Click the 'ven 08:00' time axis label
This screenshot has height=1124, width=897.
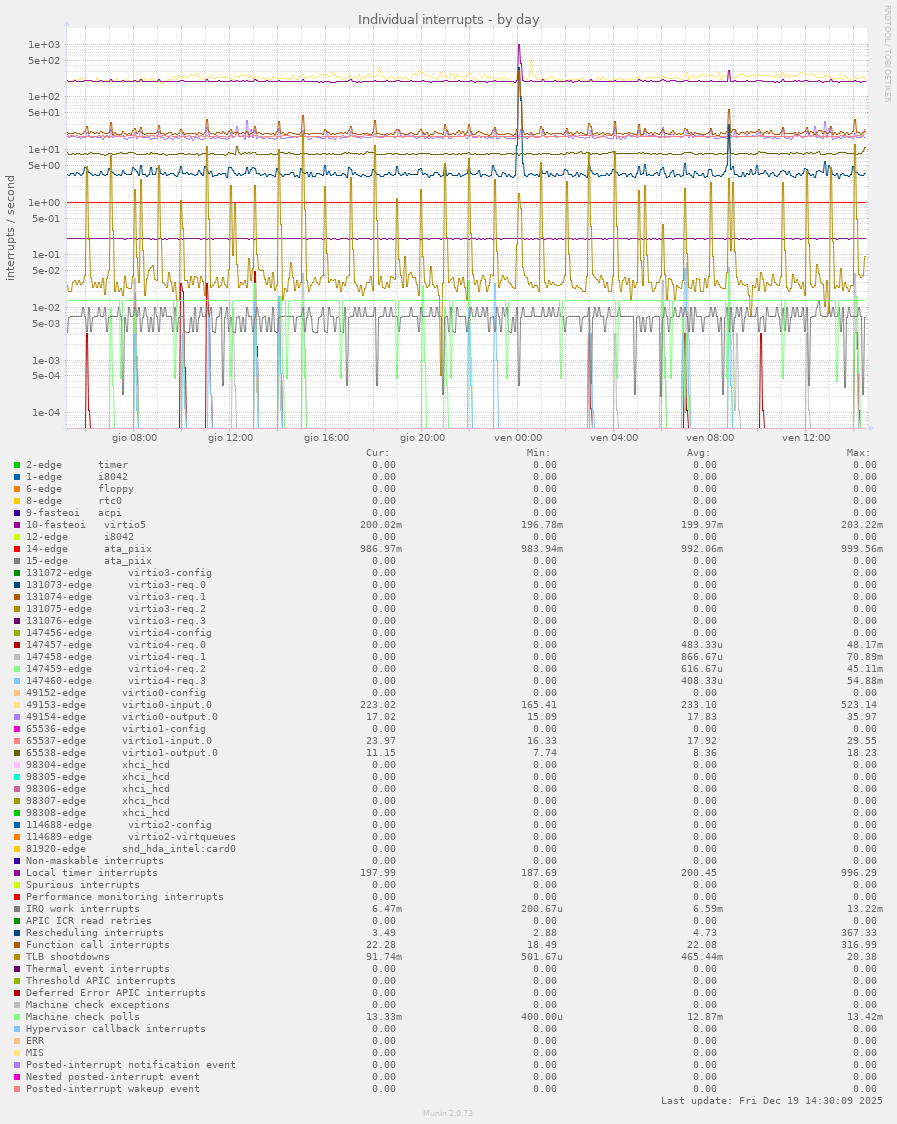click(709, 437)
